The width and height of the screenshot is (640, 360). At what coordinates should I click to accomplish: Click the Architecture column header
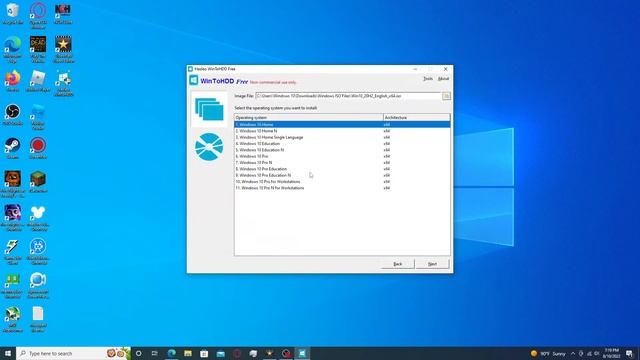click(x=417, y=118)
